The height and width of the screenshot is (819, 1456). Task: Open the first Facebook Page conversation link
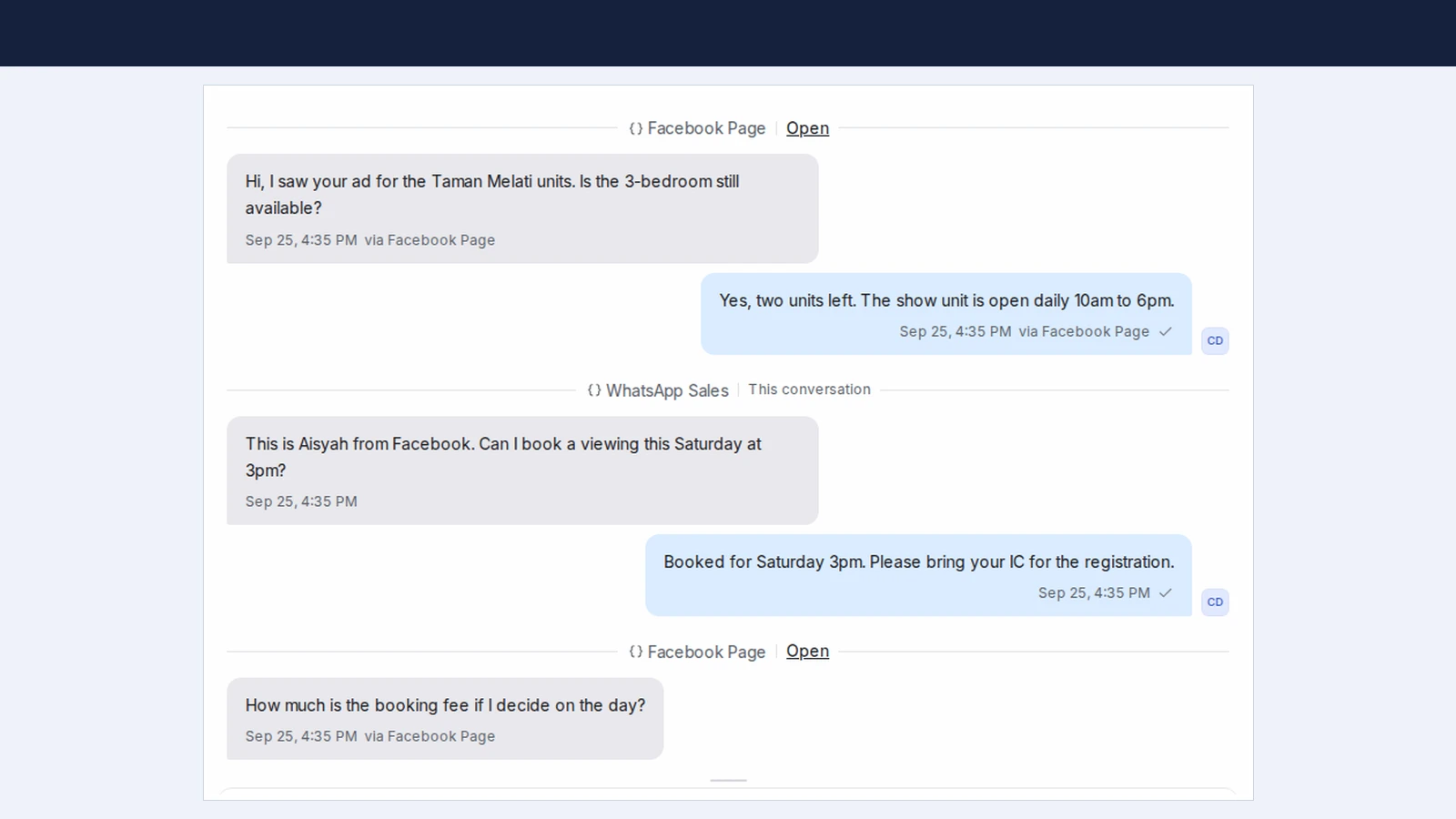click(x=807, y=128)
